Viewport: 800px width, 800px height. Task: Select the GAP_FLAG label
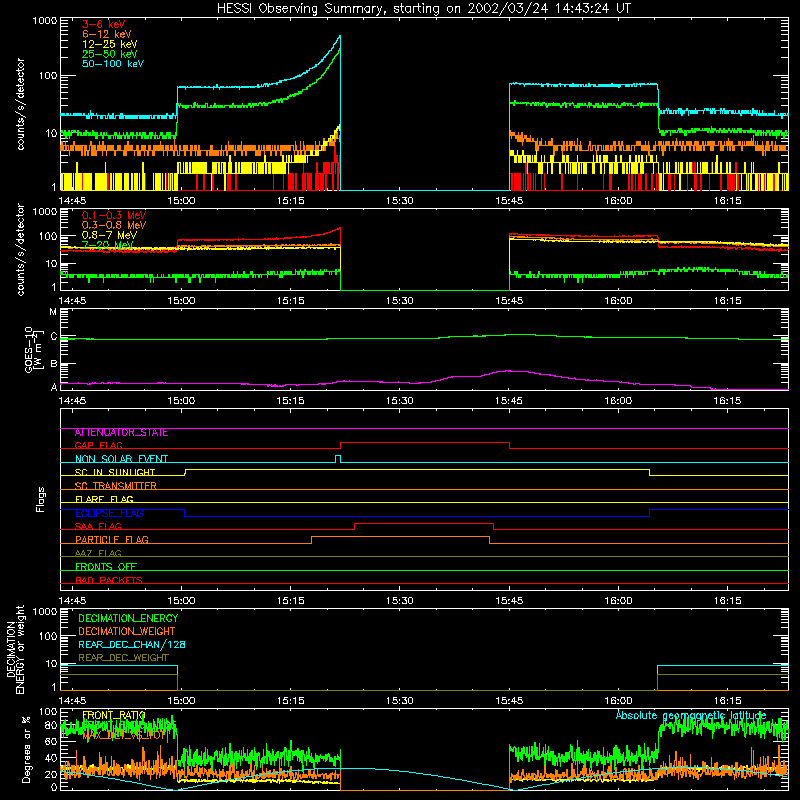point(98,445)
